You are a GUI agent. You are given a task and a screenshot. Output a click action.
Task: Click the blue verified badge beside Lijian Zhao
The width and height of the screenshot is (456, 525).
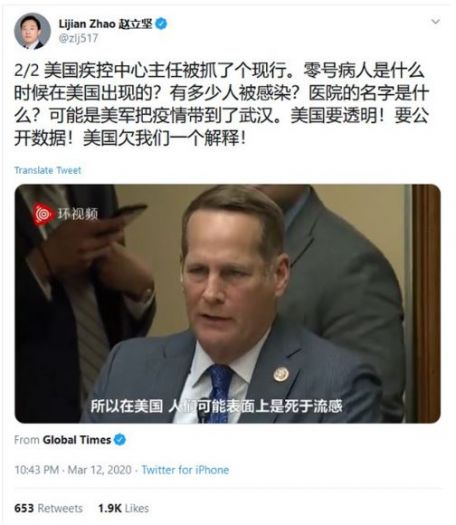click(161, 24)
